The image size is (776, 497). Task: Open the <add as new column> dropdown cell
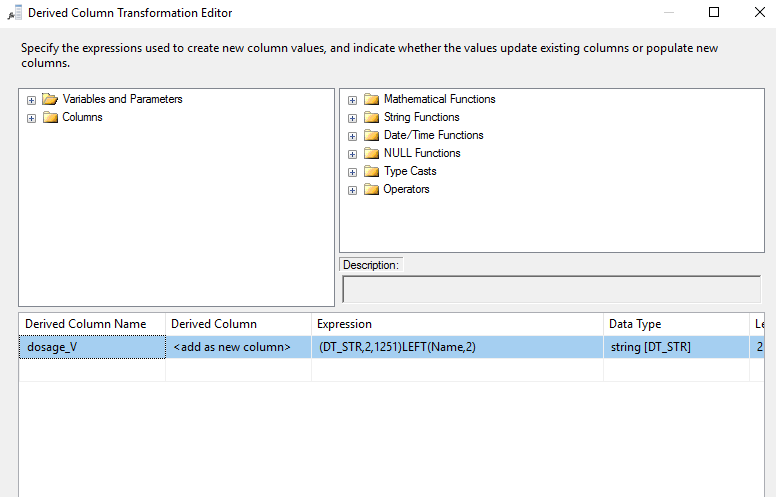[239, 347]
